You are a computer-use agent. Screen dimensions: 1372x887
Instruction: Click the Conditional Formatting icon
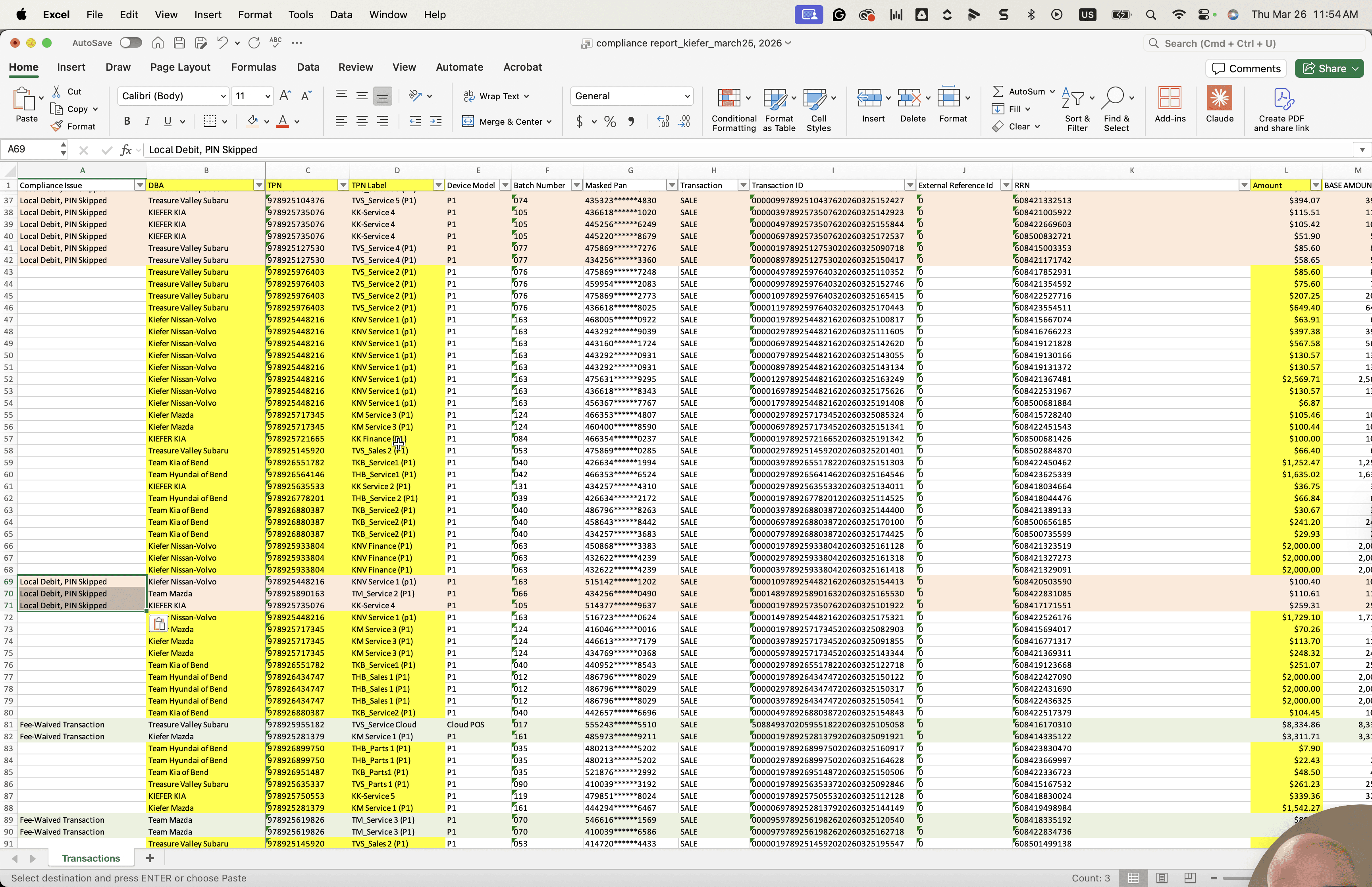coord(729,98)
